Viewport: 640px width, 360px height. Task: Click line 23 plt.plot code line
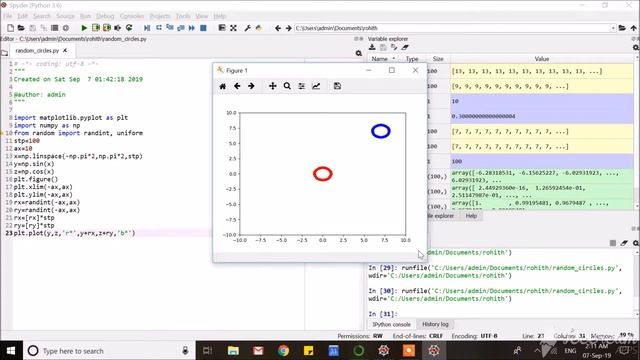74,233
